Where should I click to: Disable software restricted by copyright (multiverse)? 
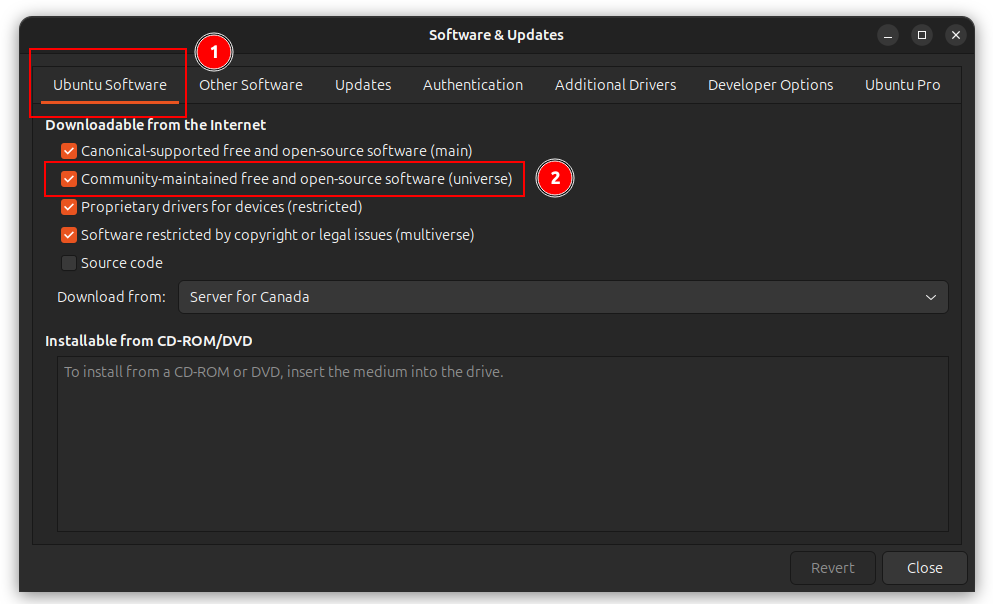(x=68, y=235)
